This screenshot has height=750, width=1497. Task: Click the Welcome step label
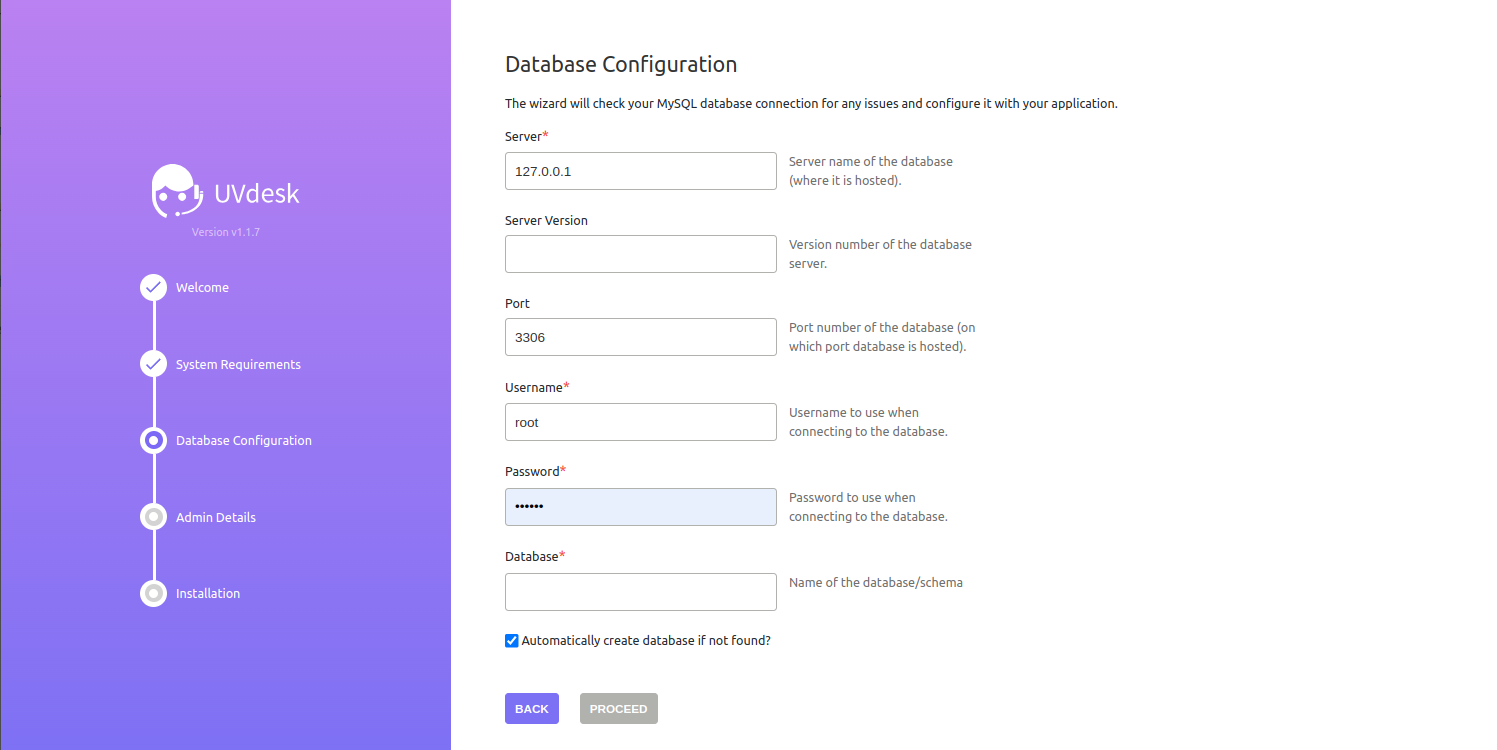coord(202,288)
